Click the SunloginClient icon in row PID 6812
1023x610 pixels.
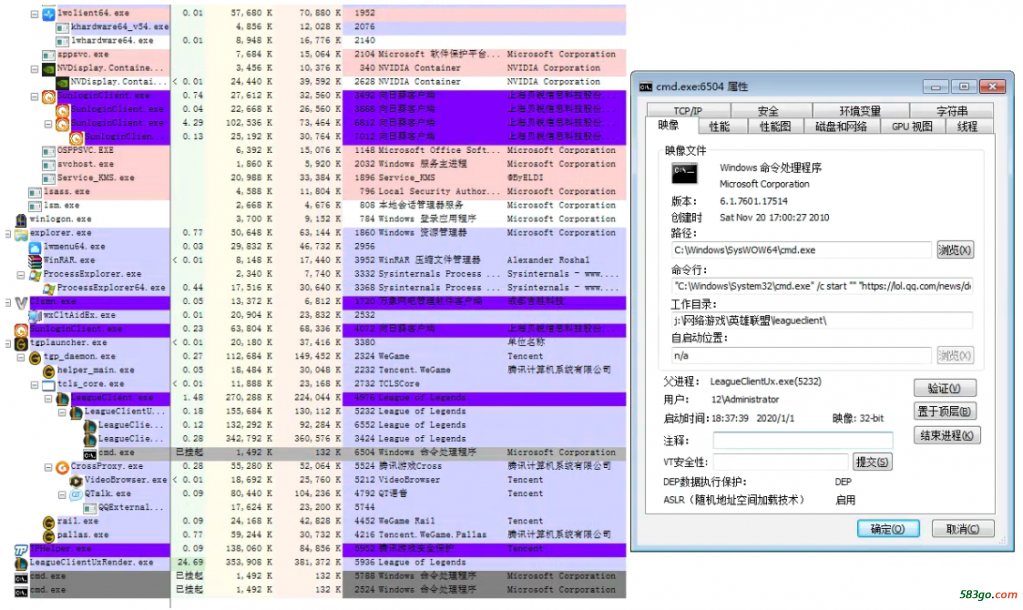pos(63,123)
